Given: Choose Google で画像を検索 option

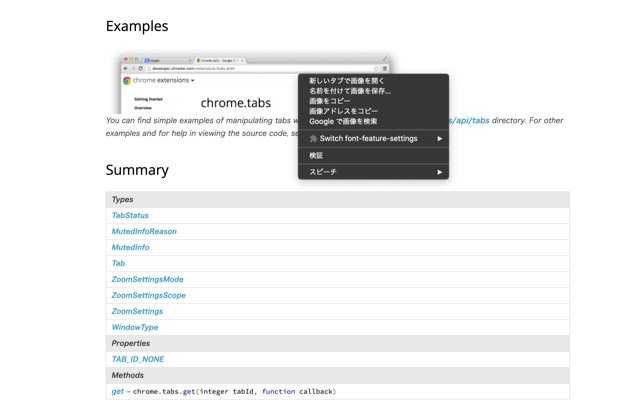Looking at the screenshot, I should (x=343, y=121).
